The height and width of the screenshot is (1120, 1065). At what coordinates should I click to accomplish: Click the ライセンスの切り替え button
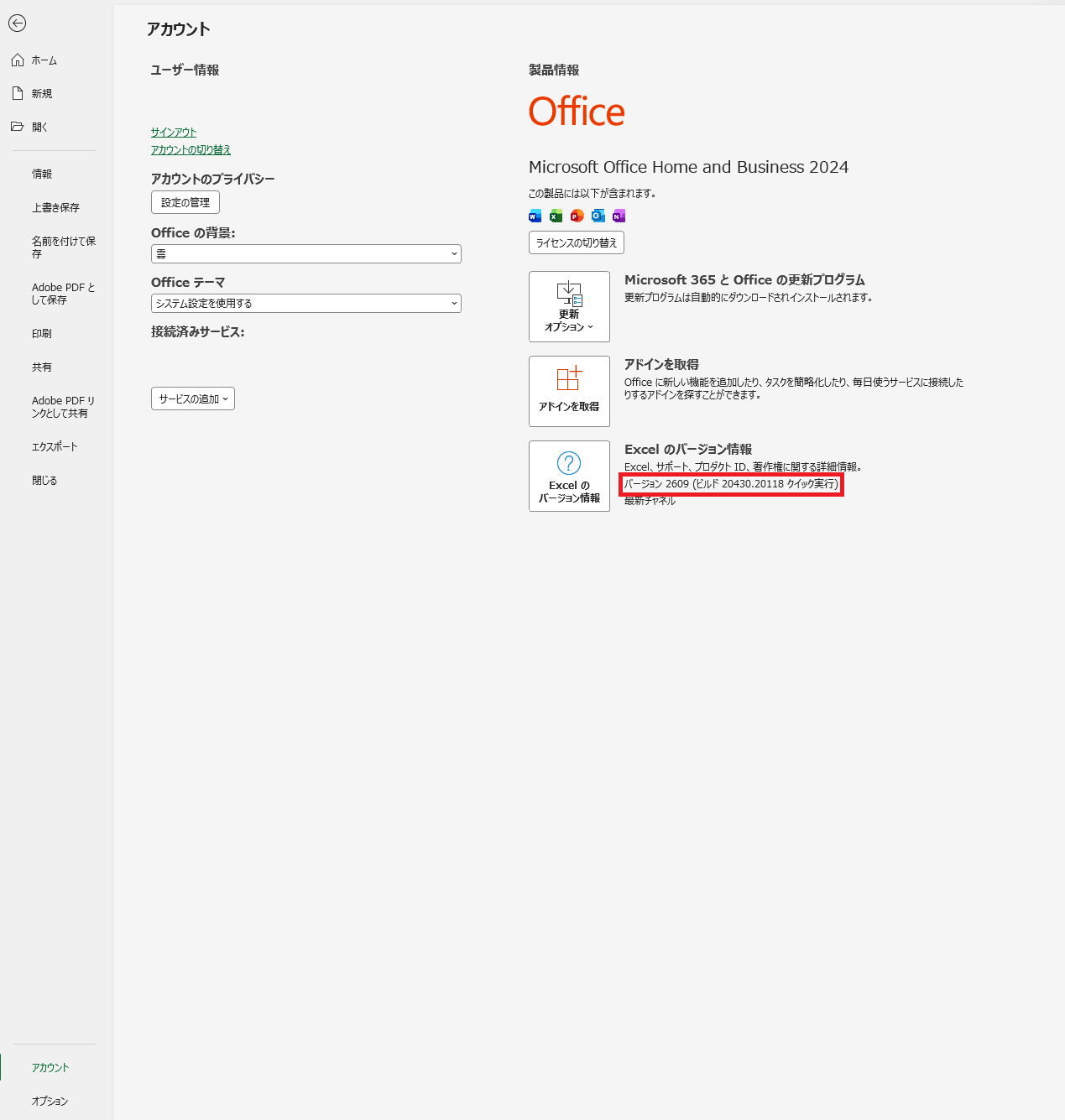pyautogui.click(x=577, y=242)
